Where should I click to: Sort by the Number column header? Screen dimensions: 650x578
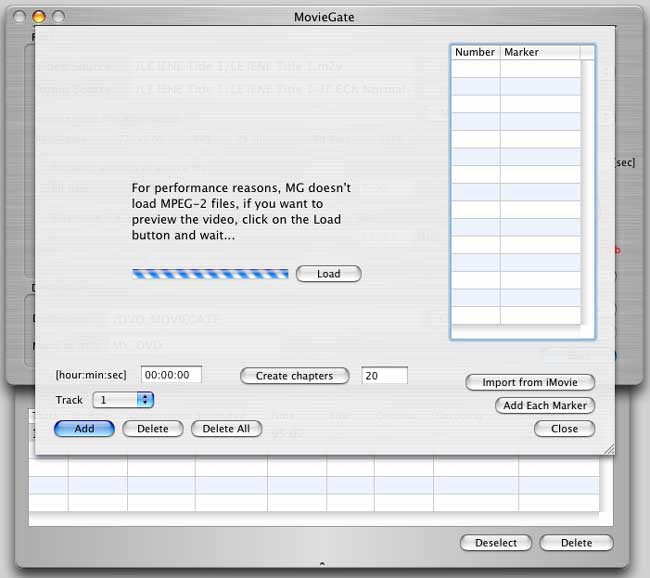pos(475,52)
